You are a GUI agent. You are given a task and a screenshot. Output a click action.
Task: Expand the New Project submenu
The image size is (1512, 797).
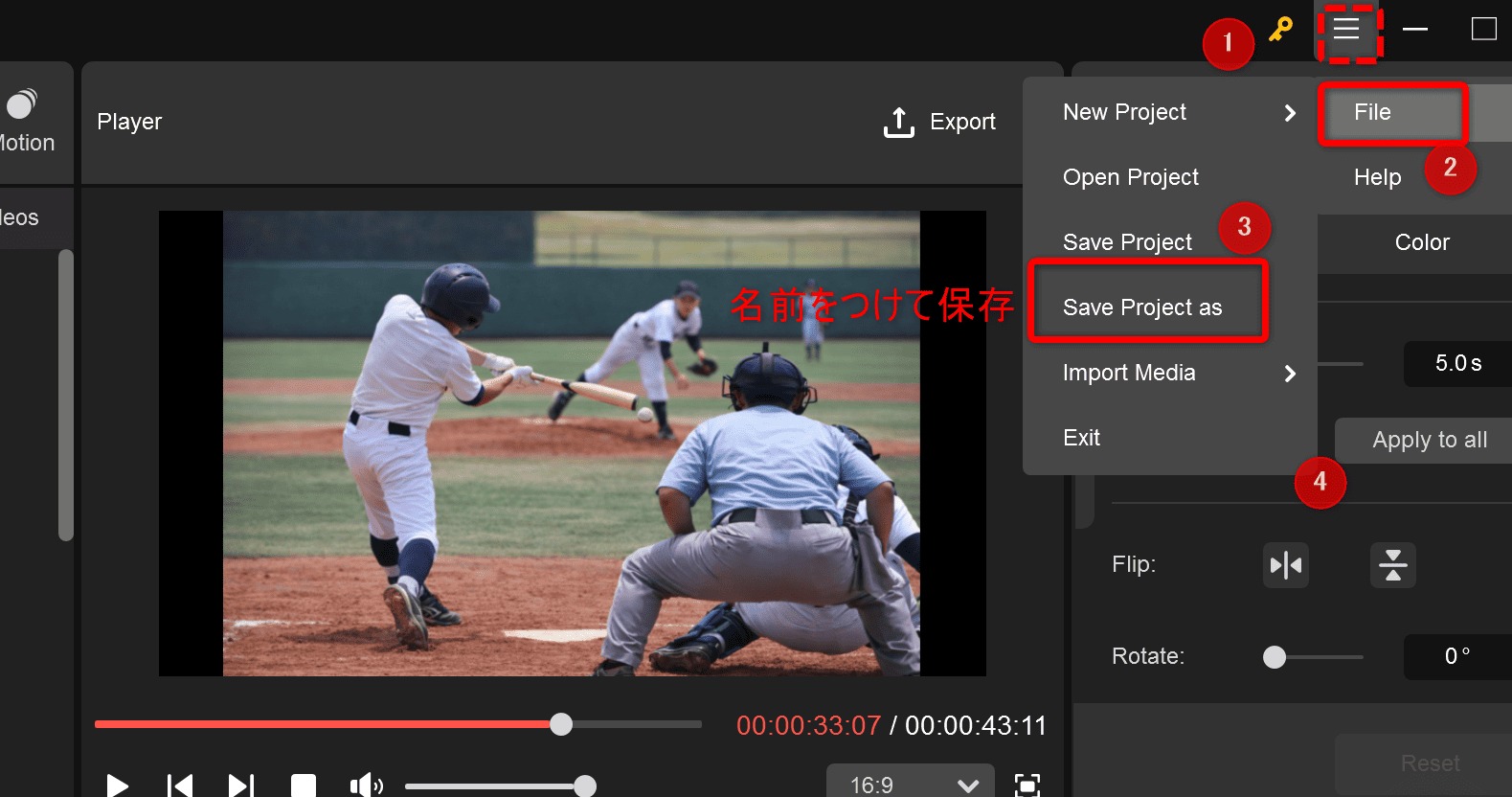[x=1179, y=113]
